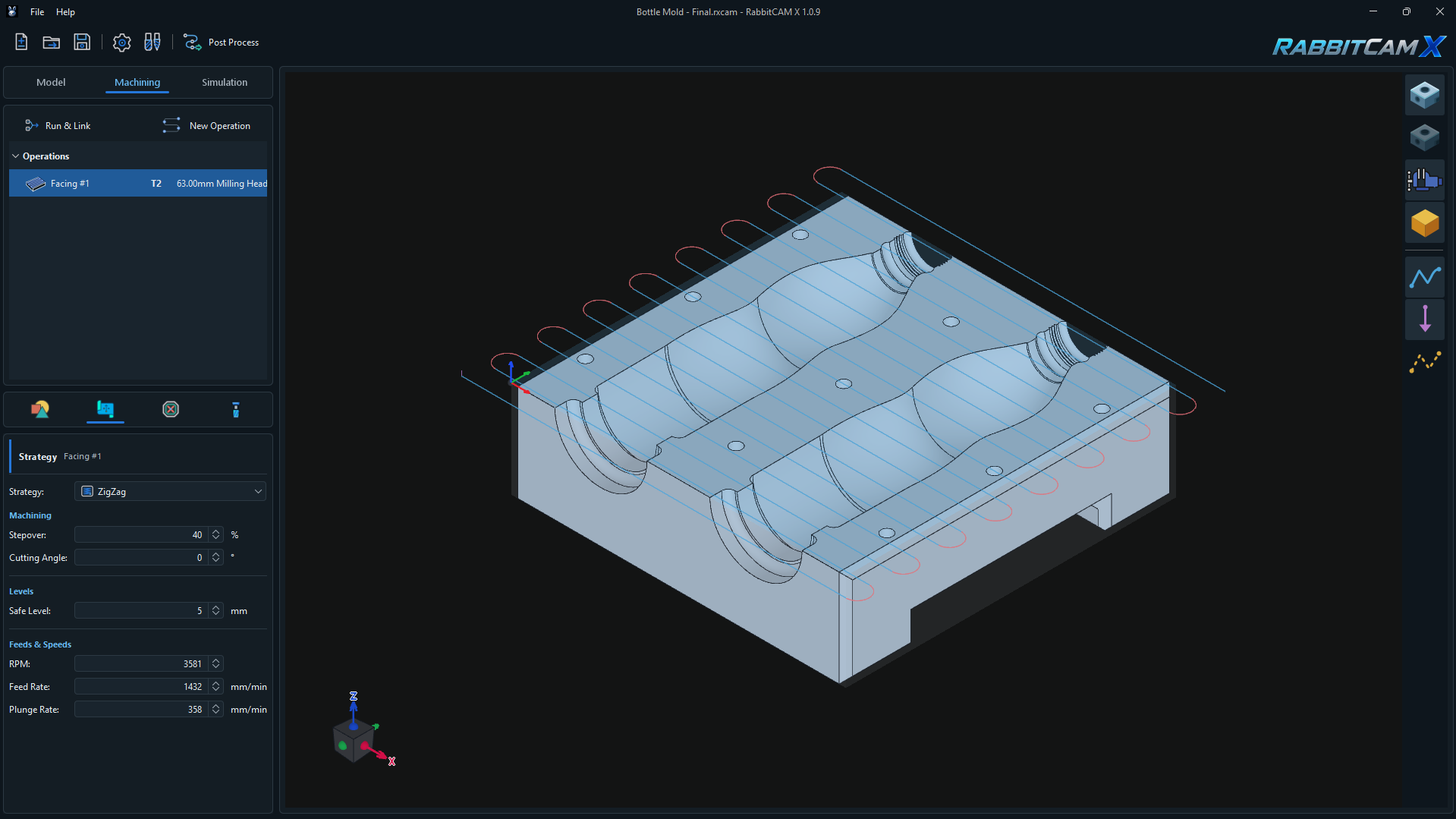Adjust the Stepover stepper arrows
The height and width of the screenshot is (819, 1456).
[216, 535]
